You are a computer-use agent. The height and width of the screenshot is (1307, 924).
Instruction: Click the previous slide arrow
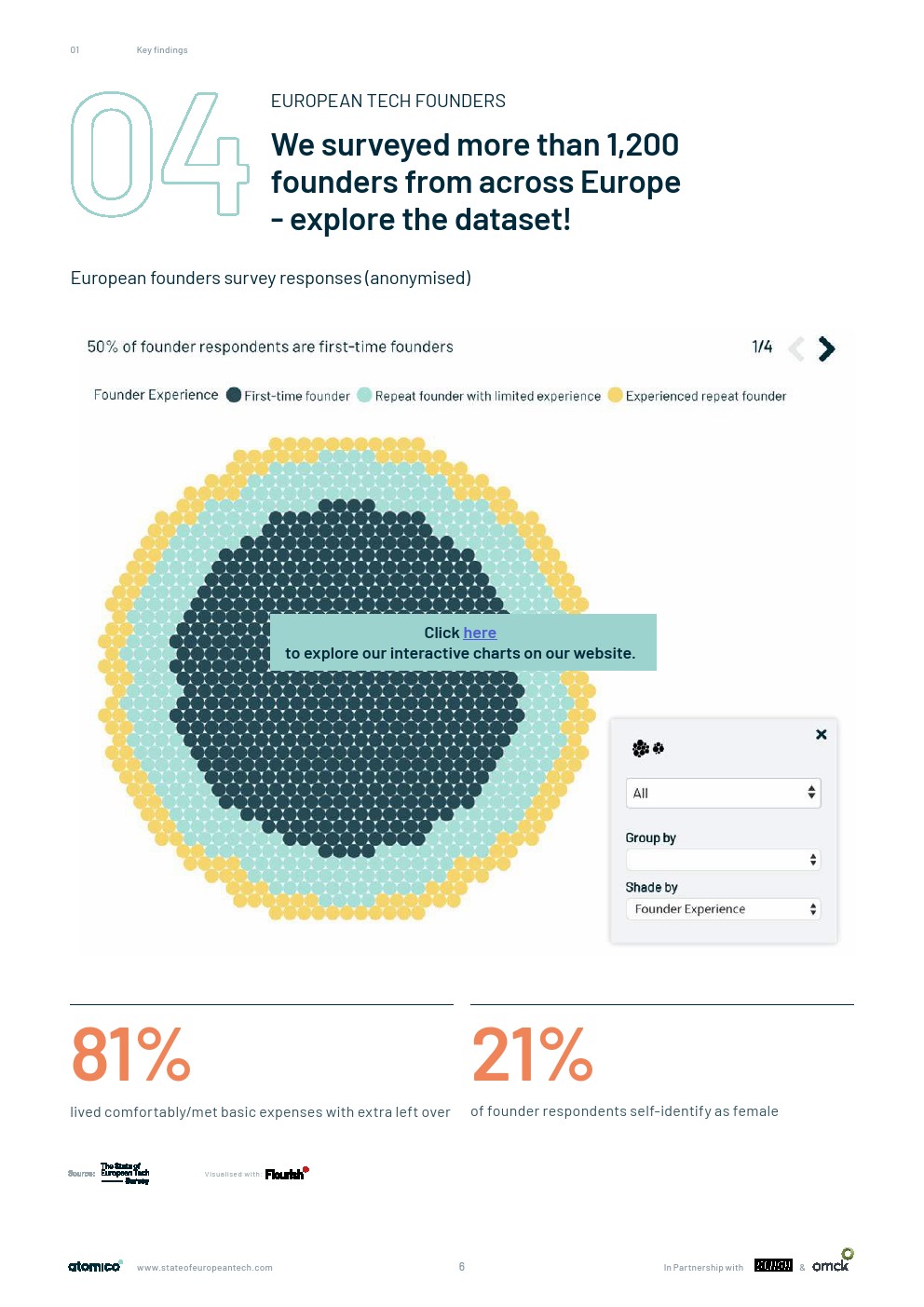(796, 348)
